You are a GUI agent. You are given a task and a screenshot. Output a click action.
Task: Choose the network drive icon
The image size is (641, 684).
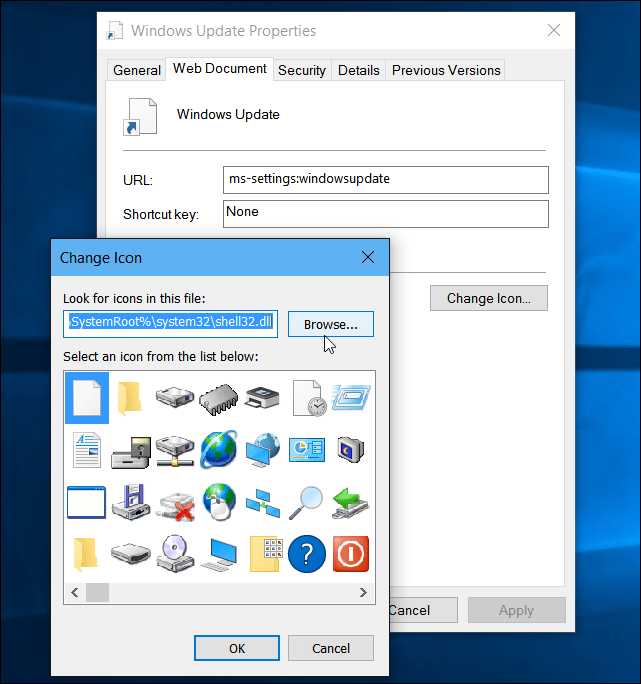[175, 451]
